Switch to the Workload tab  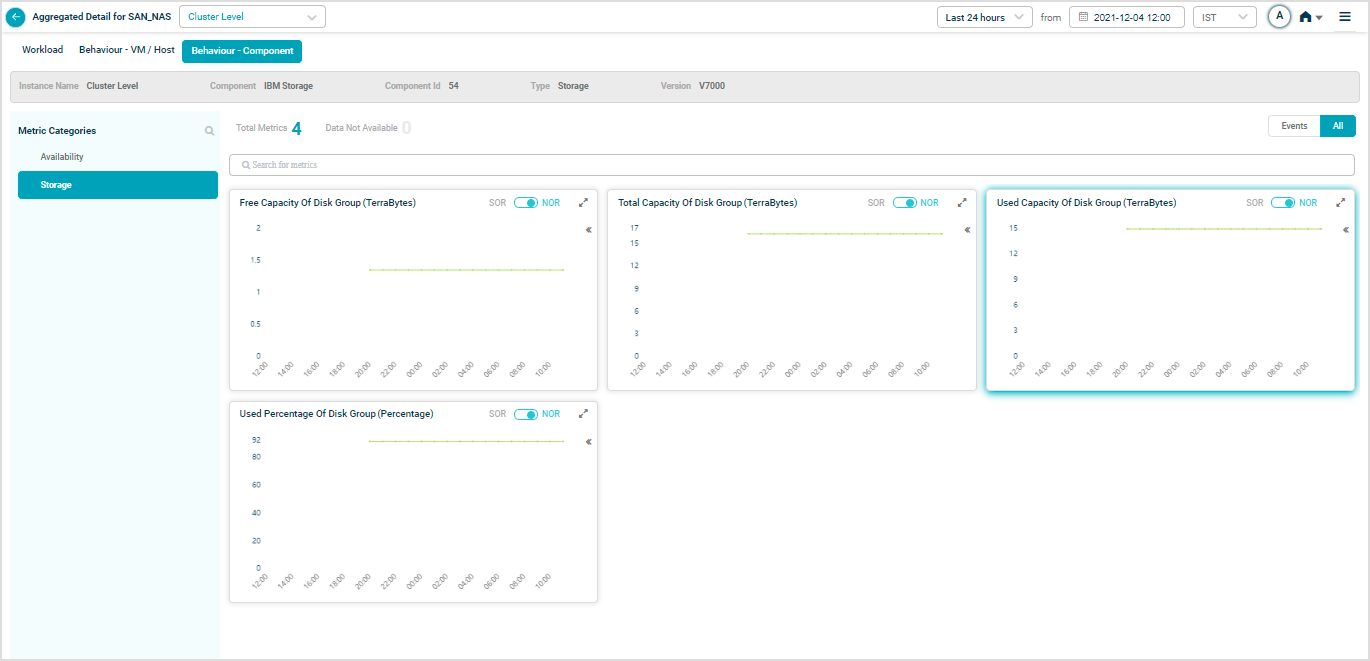tap(42, 50)
